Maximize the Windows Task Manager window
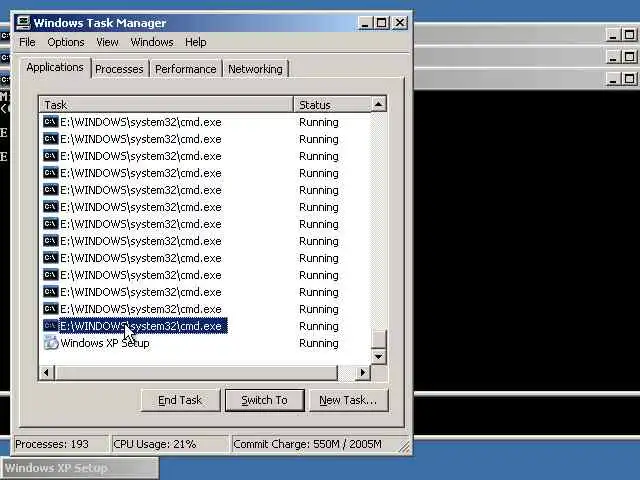The image size is (640, 480). (382, 23)
